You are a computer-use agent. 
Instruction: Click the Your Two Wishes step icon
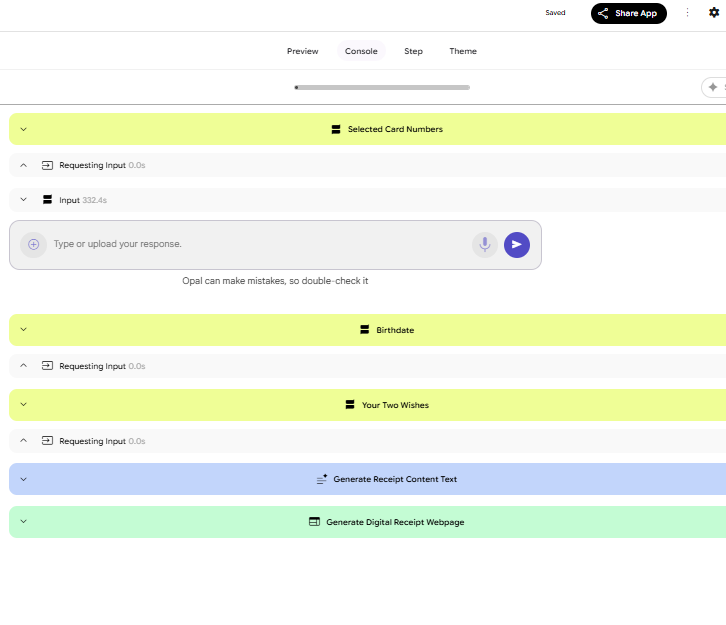[350, 405]
